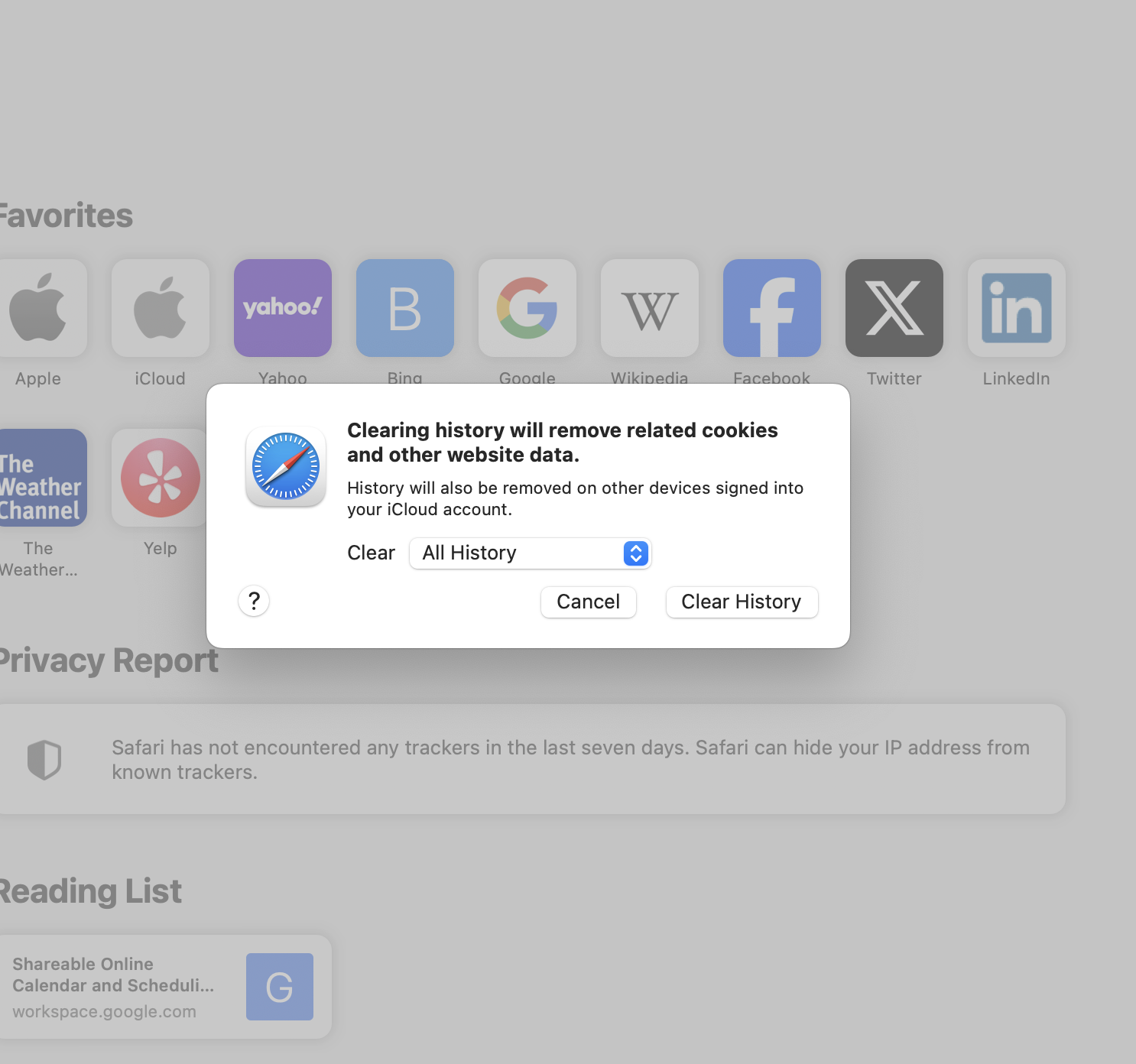Screen dimensions: 1136x1064
Task: Launch Yahoo from favorites
Action: pos(282,308)
